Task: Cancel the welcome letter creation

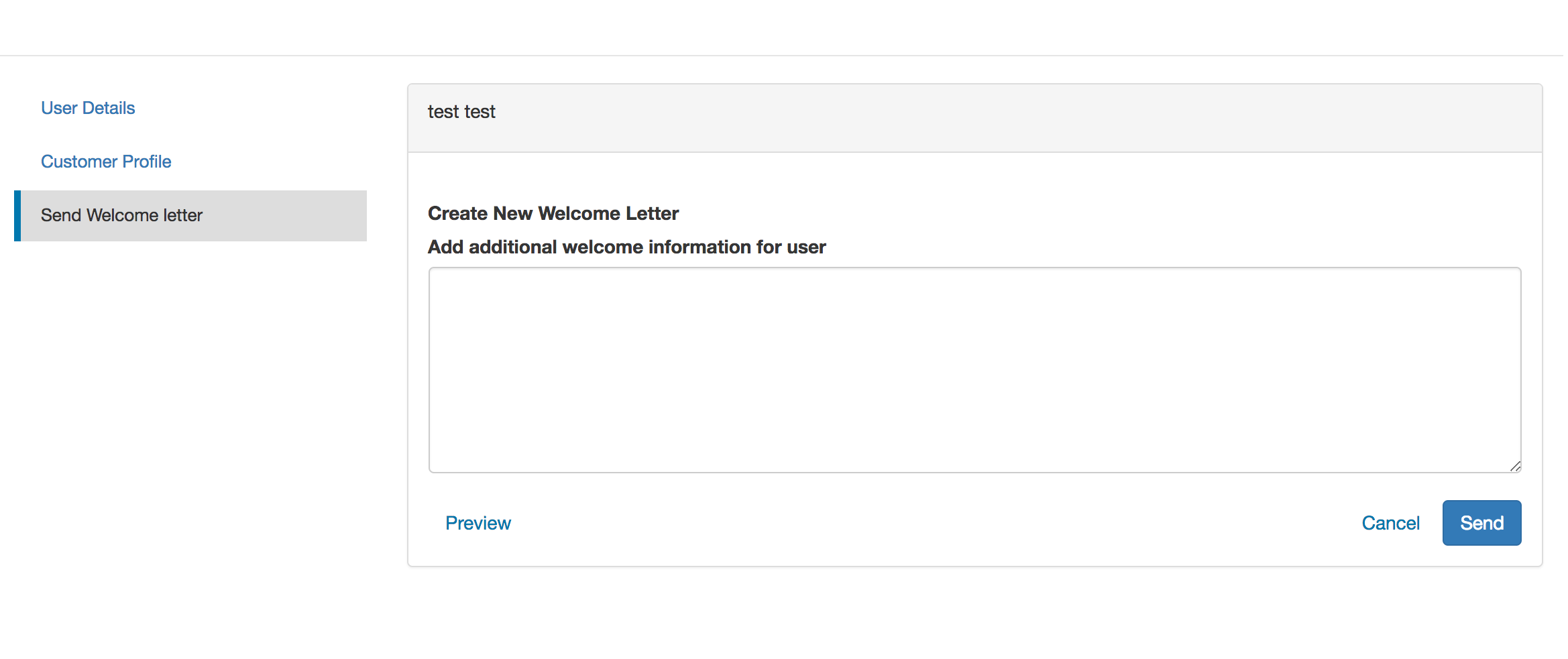Action: (x=1391, y=523)
